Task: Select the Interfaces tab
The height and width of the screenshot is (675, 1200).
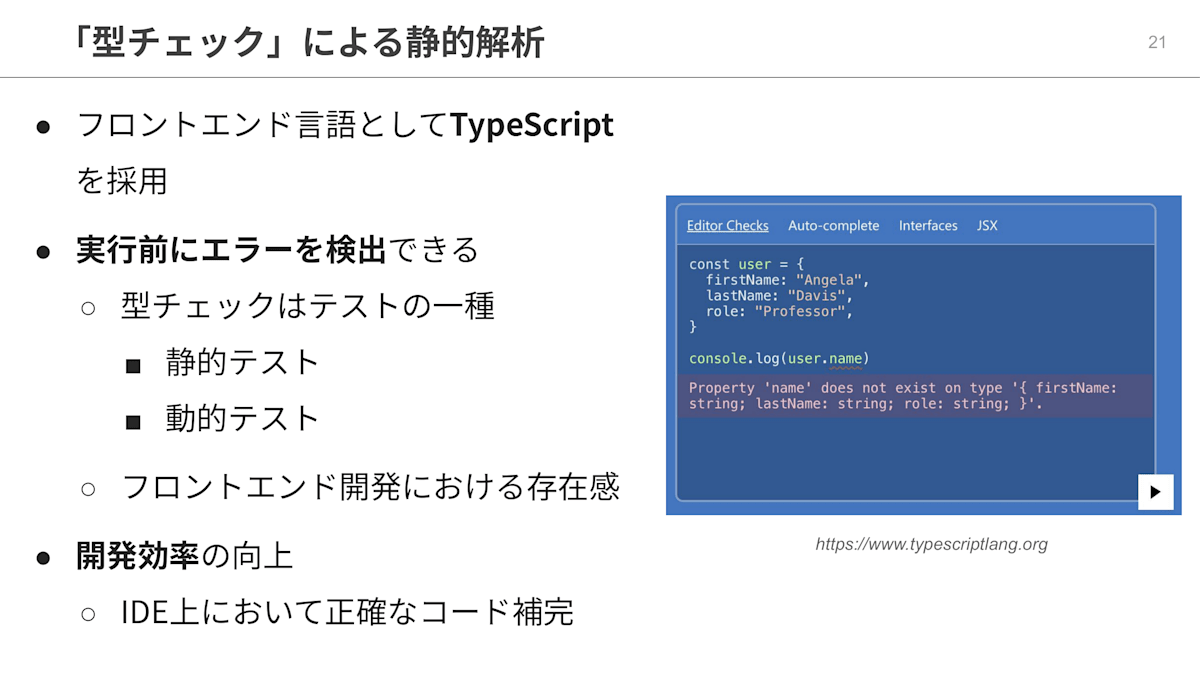Action: (928, 226)
